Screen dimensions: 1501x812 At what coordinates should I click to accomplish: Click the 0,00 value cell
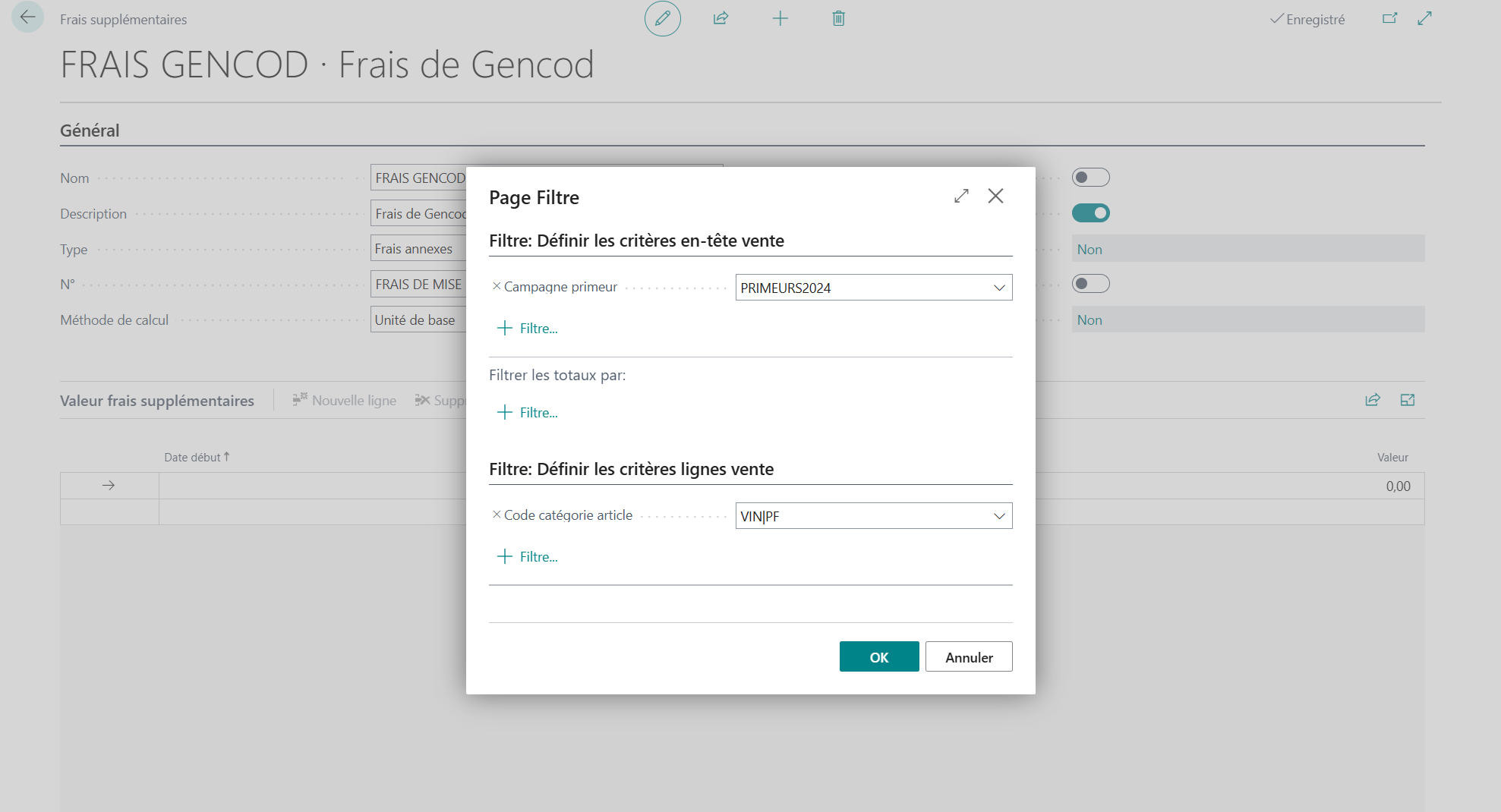point(1398,486)
